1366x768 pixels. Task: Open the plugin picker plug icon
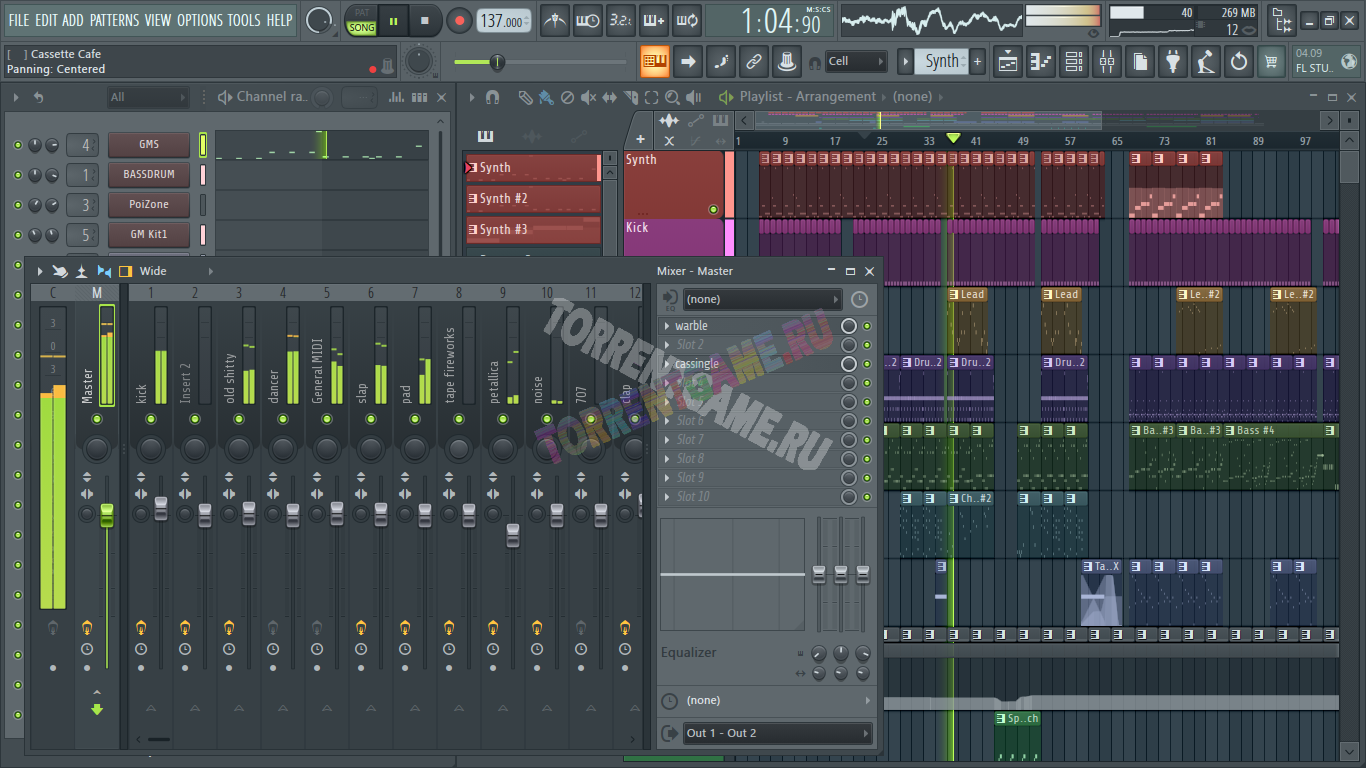[x=1172, y=62]
